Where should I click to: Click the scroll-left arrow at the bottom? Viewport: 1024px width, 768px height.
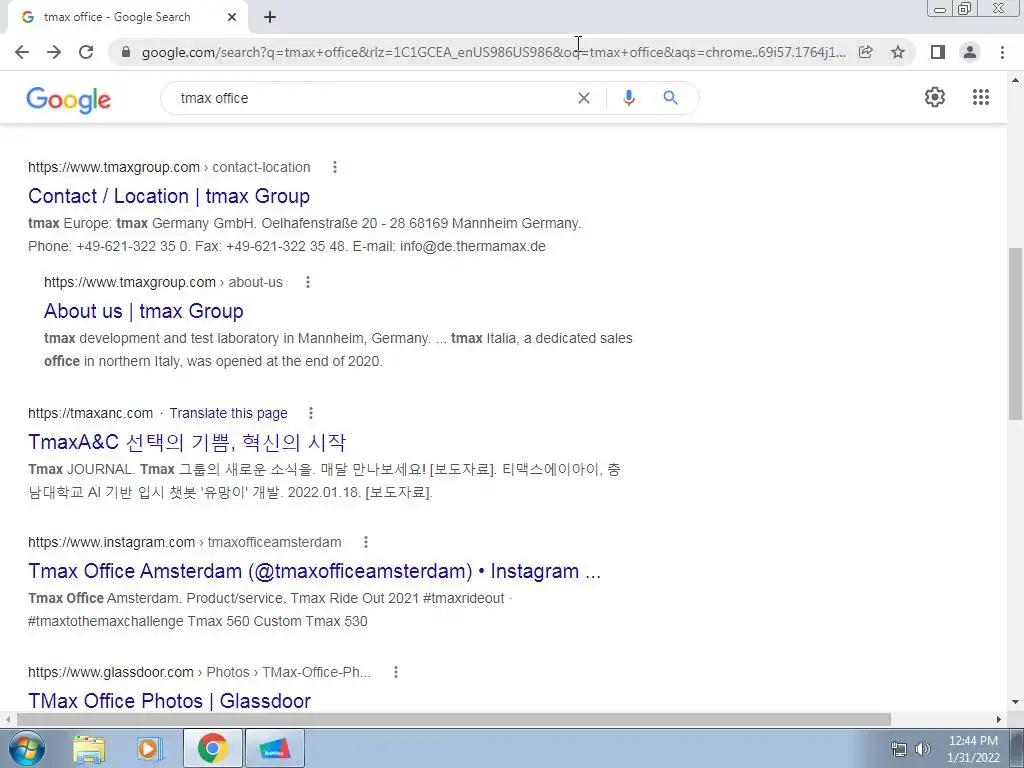tap(7, 719)
